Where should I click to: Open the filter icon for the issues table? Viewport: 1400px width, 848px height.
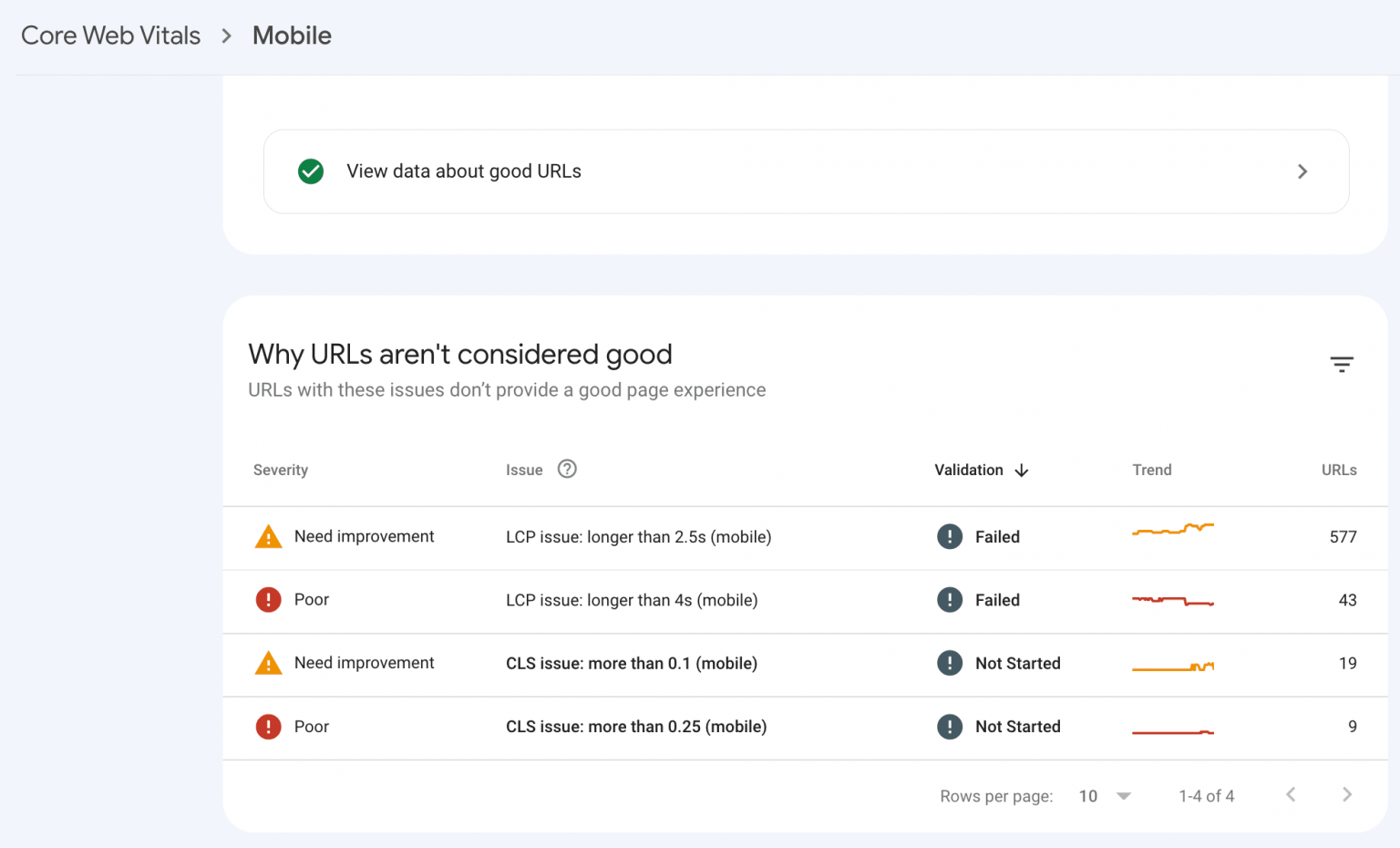click(x=1342, y=364)
